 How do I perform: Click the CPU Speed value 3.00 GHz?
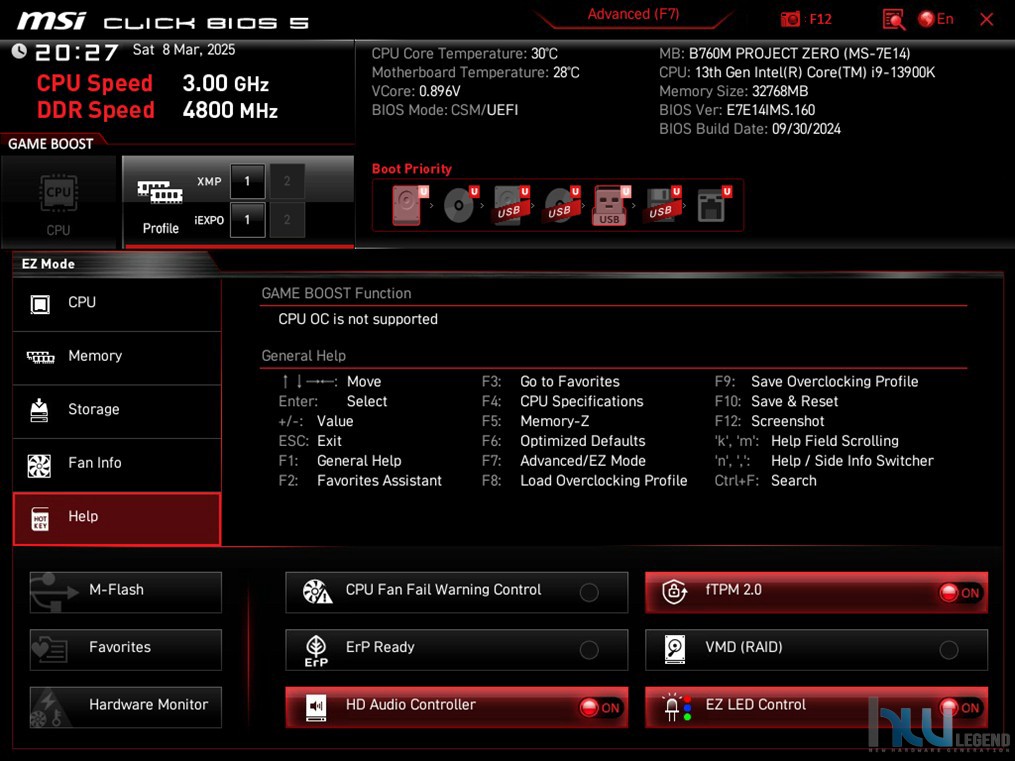[225, 83]
